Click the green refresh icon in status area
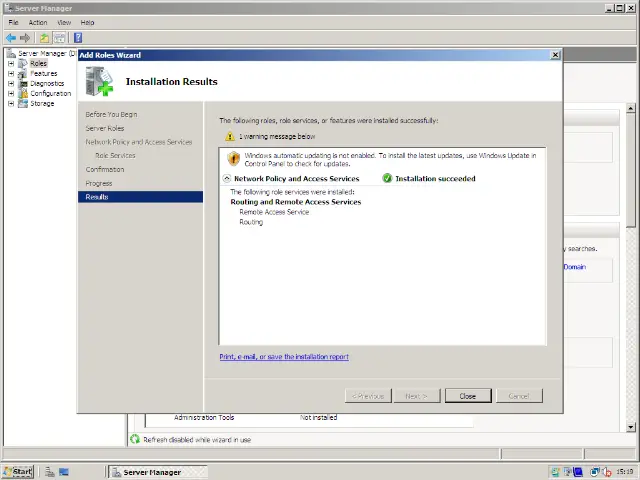640x480 pixels. tap(135, 440)
